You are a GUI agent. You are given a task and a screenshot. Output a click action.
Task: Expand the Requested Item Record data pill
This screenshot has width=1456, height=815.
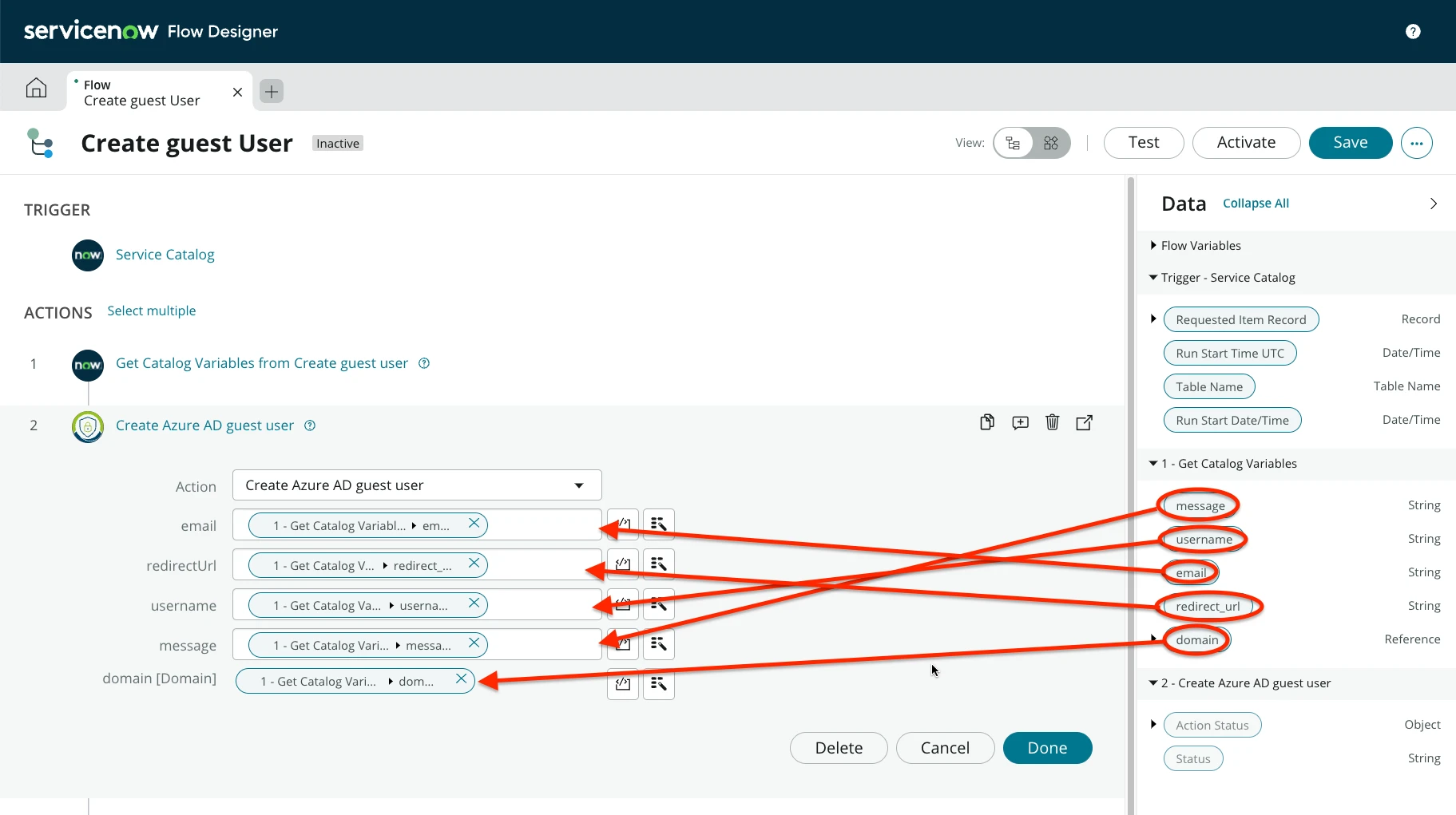tap(1153, 318)
